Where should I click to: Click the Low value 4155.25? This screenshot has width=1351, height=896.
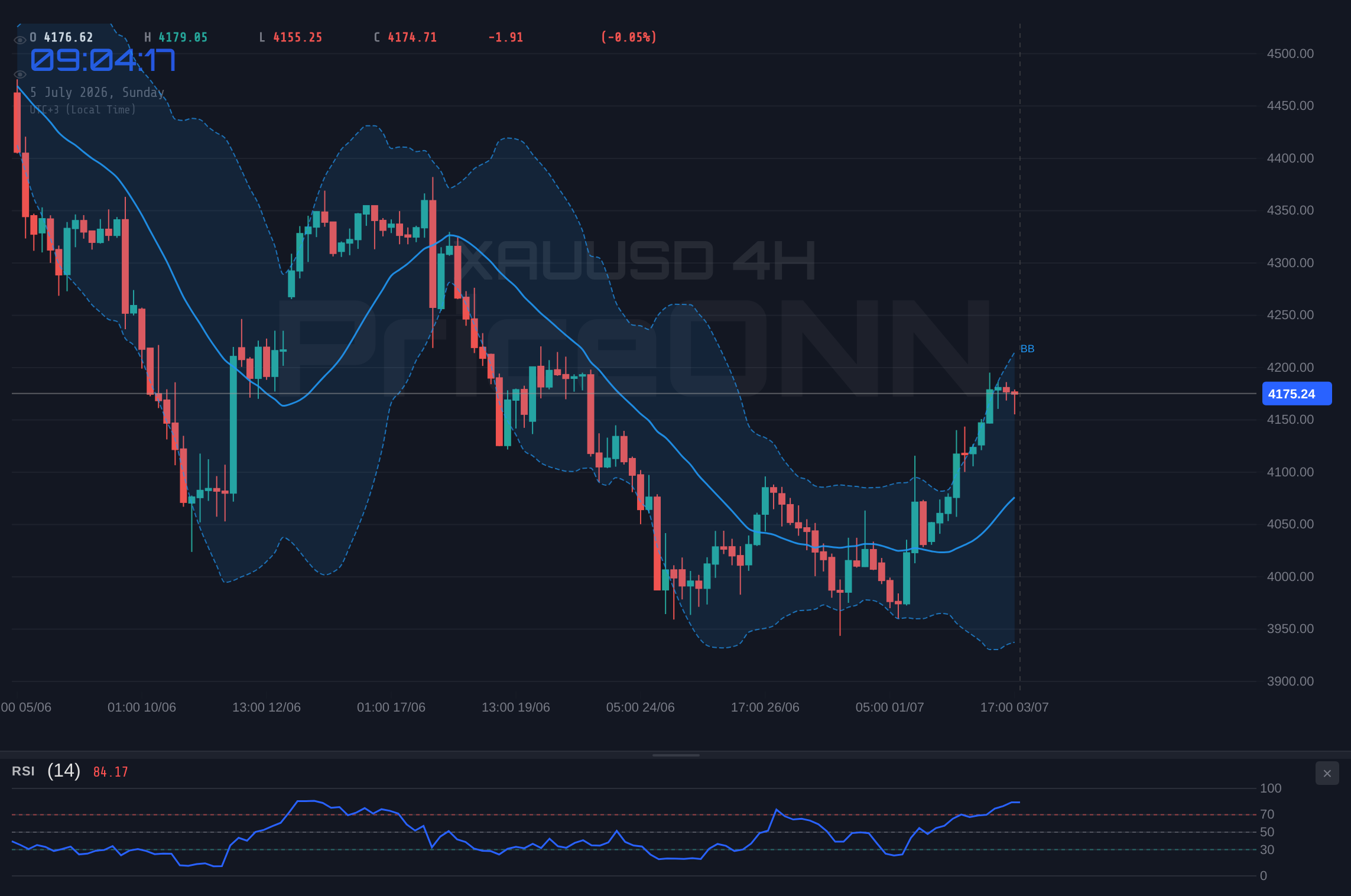click(x=298, y=37)
